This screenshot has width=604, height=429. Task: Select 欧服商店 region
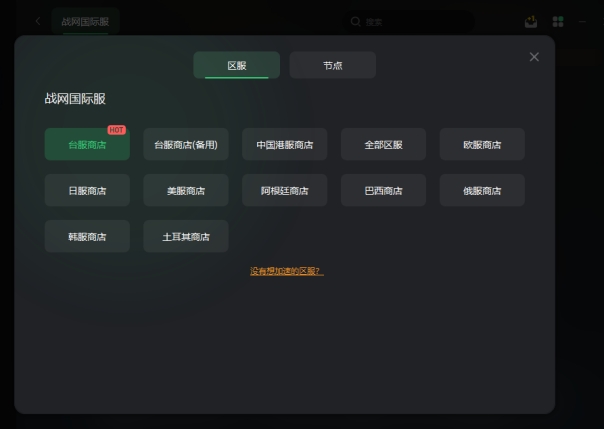(x=482, y=144)
